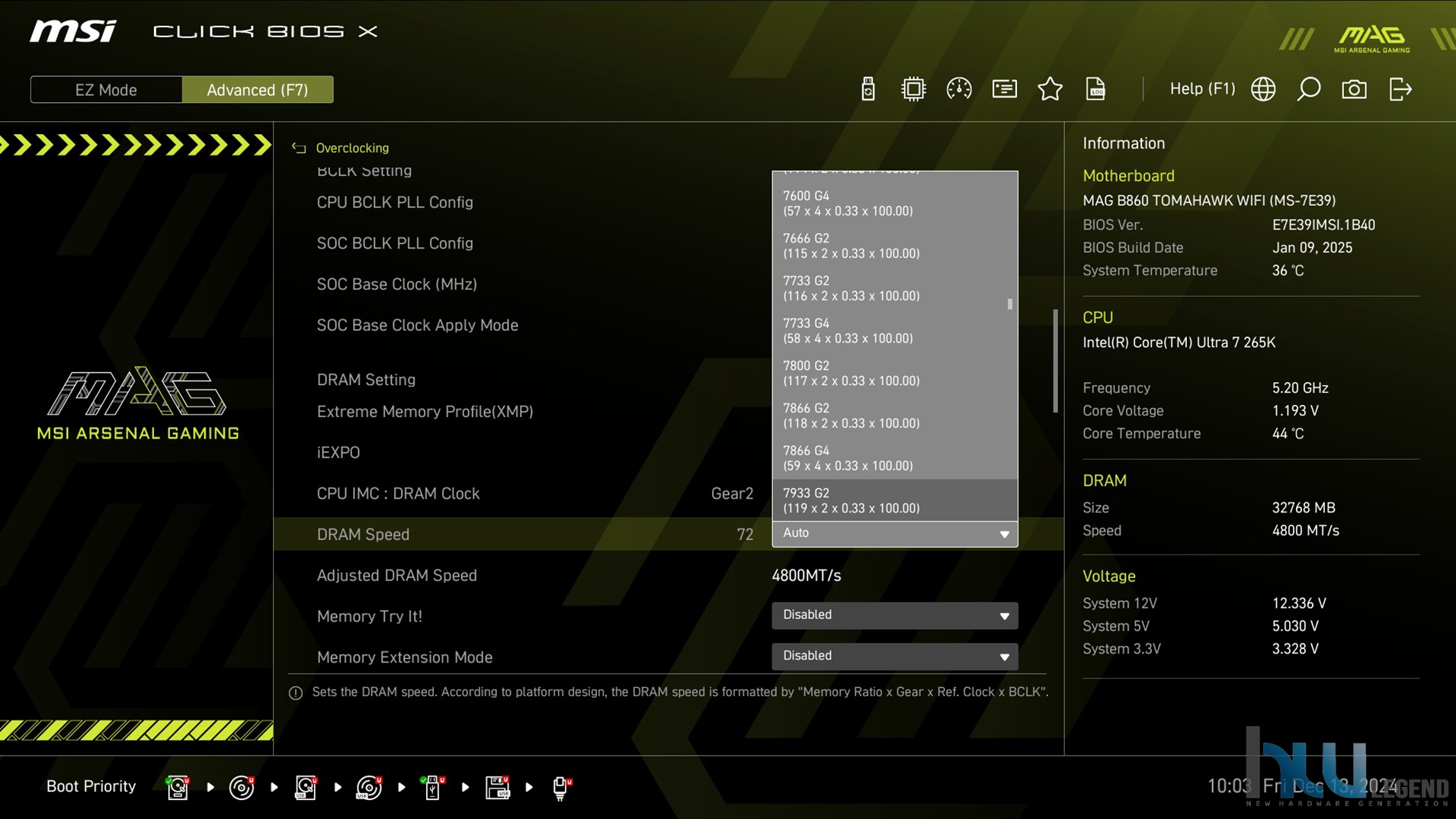
Task: Select the Memory Try It! label
Action: (369, 616)
